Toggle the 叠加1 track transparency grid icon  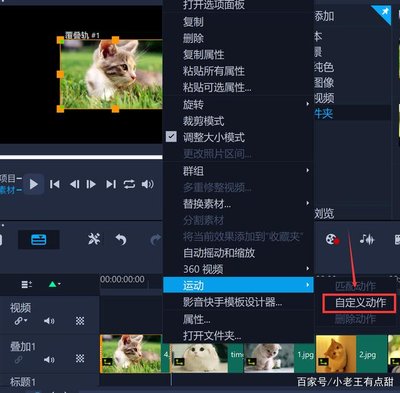point(80,359)
